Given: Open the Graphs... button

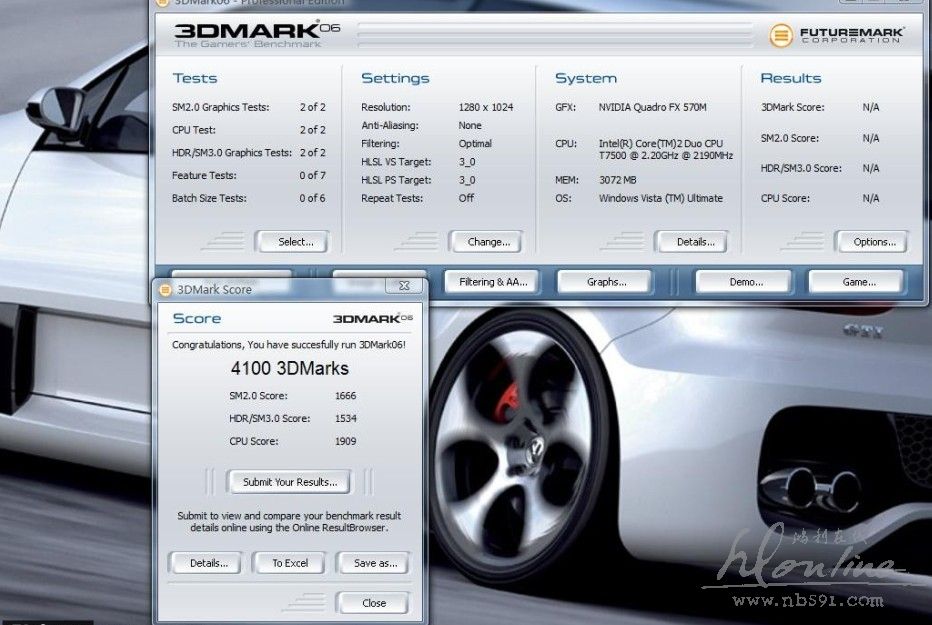Looking at the screenshot, I should [606, 282].
